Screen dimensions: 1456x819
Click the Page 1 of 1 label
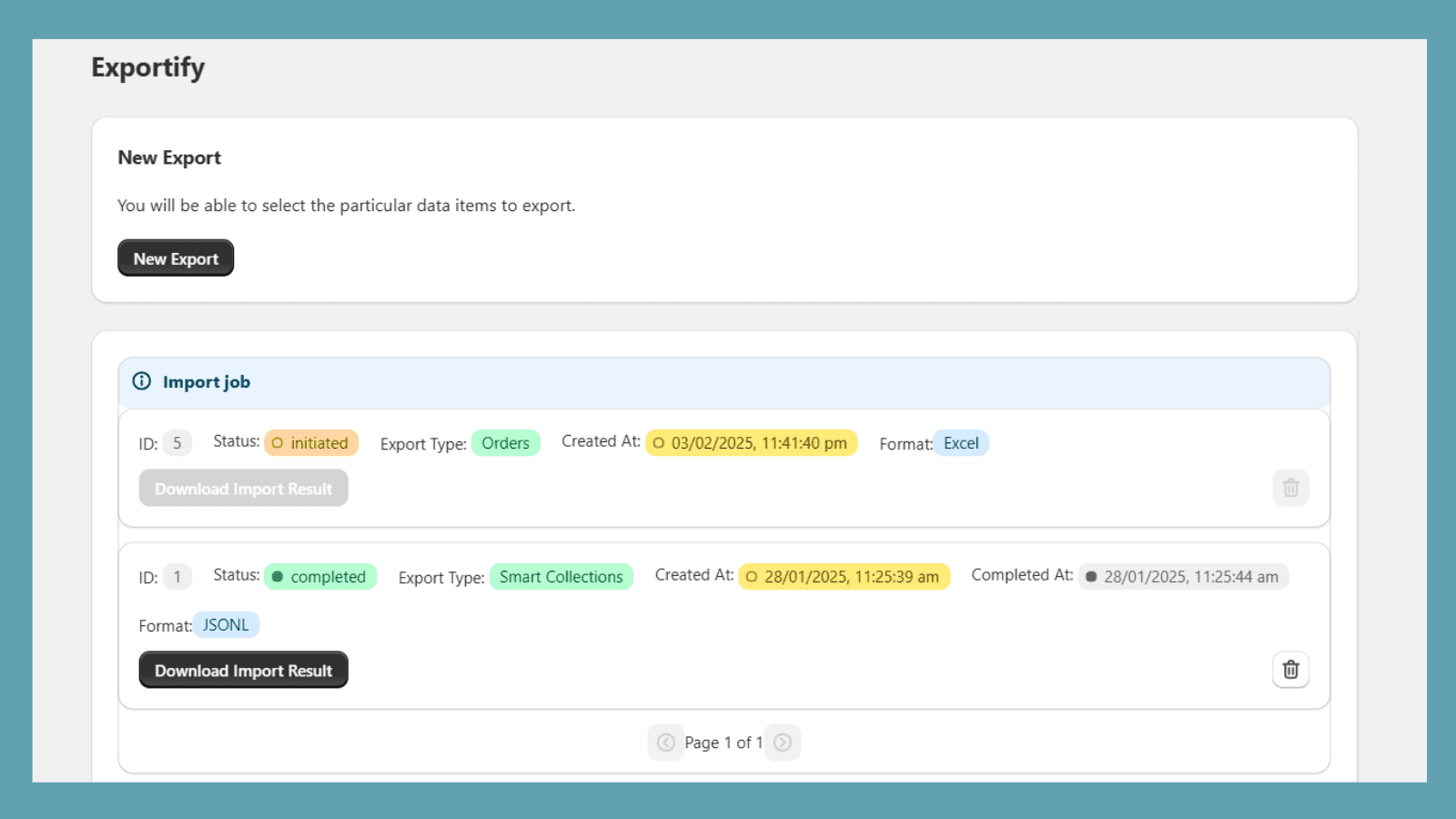click(x=724, y=742)
